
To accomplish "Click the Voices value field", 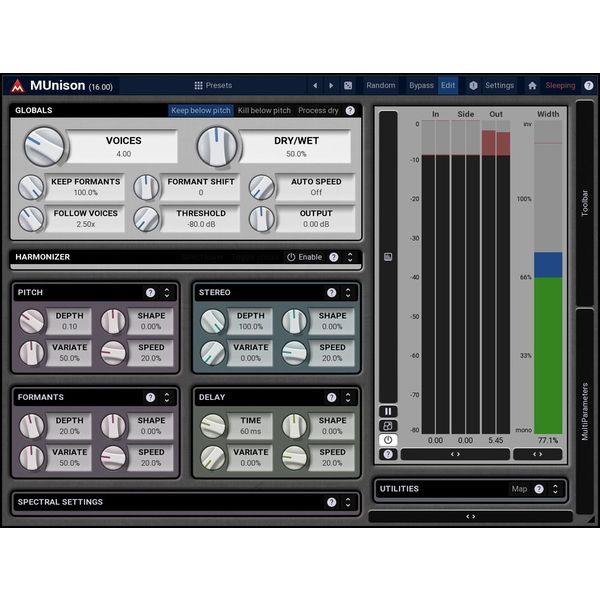I will (x=123, y=147).
